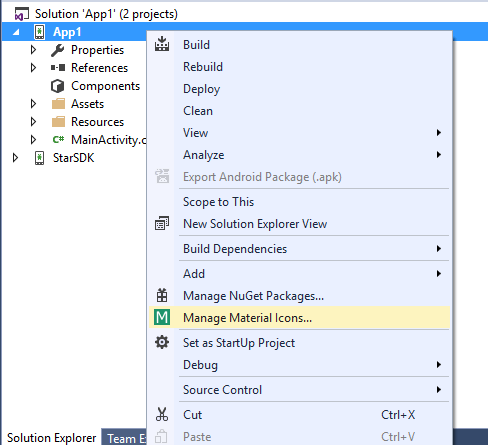488x445 pixels.
Task: Click the Resources folder icon
Action: [x=58, y=122]
